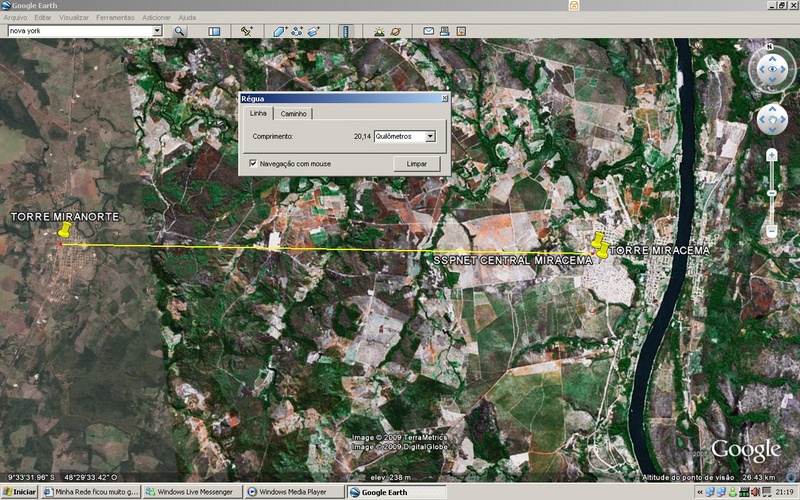Screen dimensions: 800x500
Task: Click Google Earth taskbar button
Action: coord(396,492)
